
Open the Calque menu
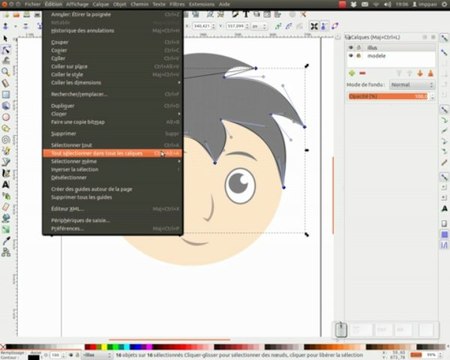coord(101,4)
